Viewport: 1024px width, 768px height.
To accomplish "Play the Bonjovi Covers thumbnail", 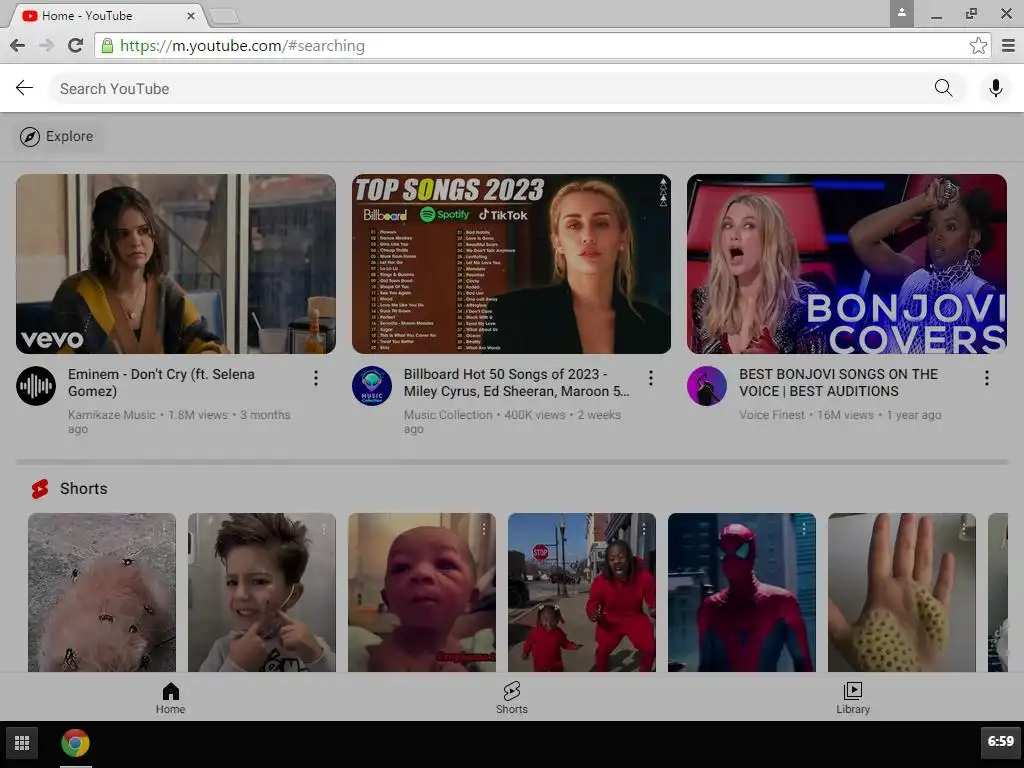I will [847, 264].
